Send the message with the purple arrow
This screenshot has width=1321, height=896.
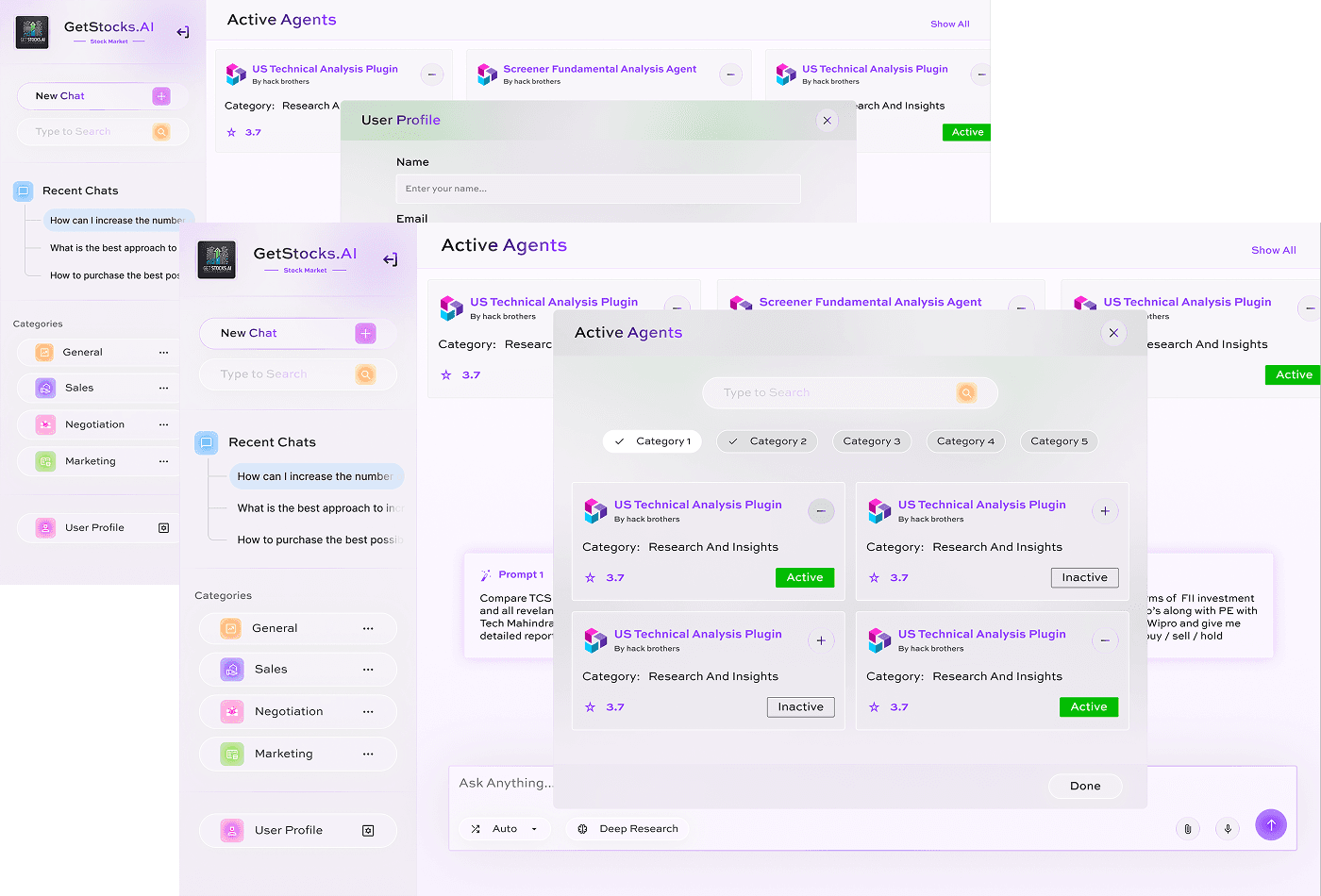1271,824
